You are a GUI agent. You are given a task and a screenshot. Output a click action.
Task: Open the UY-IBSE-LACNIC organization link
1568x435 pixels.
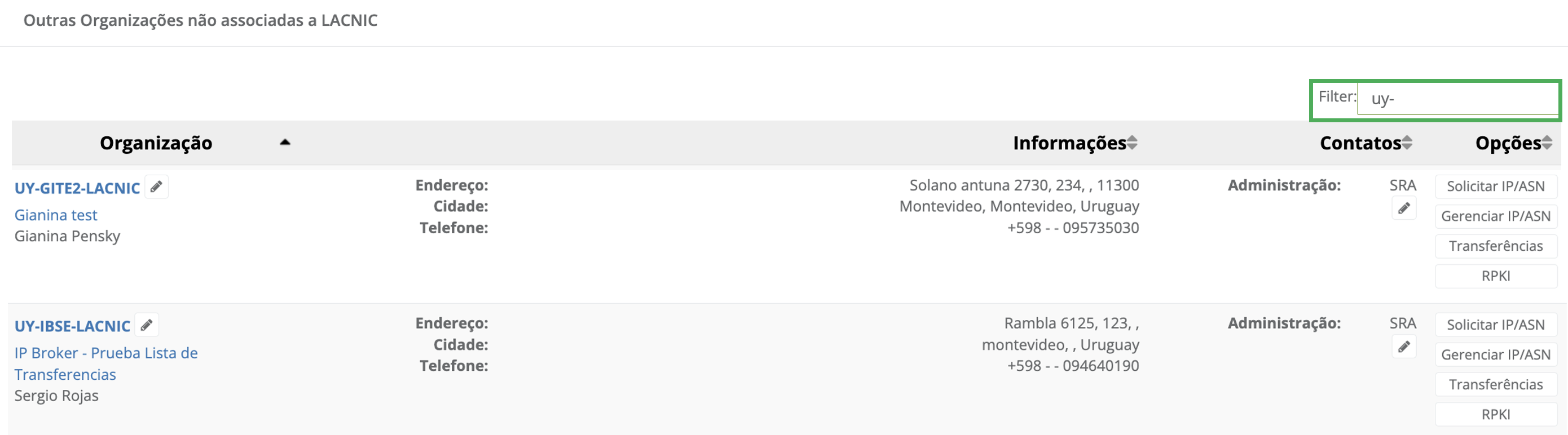(72, 326)
